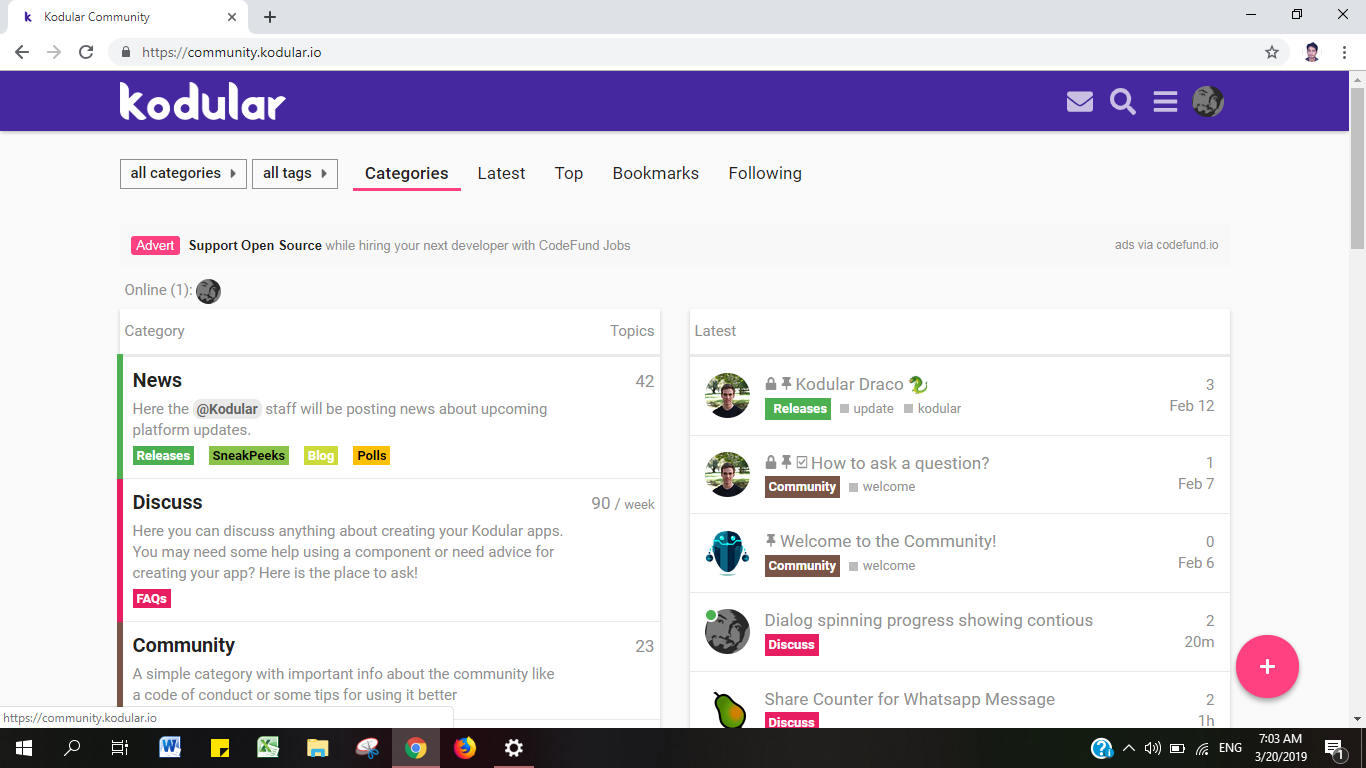Open the Kodular Draco topic
Image resolution: width=1366 pixels, height=768 pixels.
[x=849, y=384]
